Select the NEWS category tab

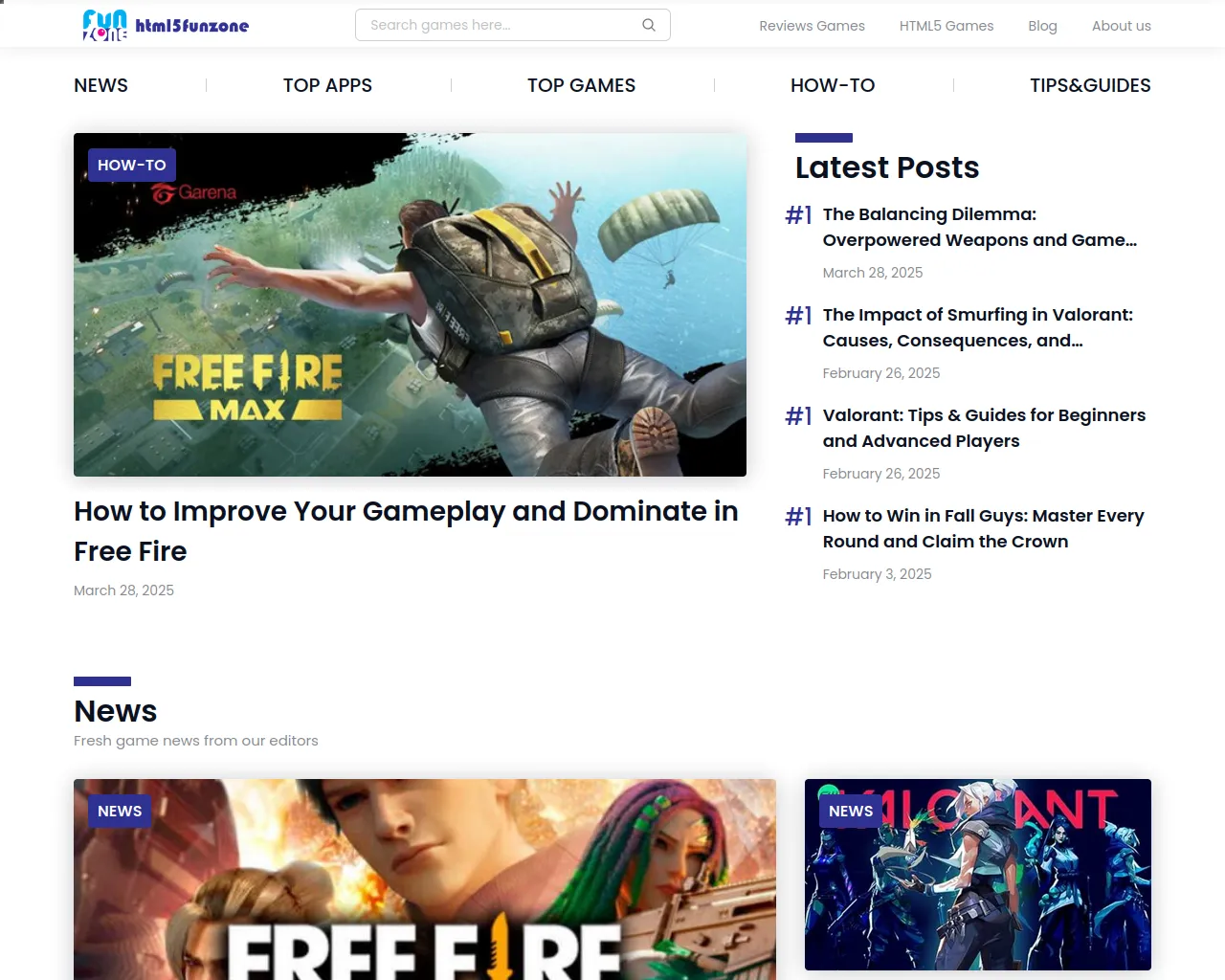click(x=100, y=85)
